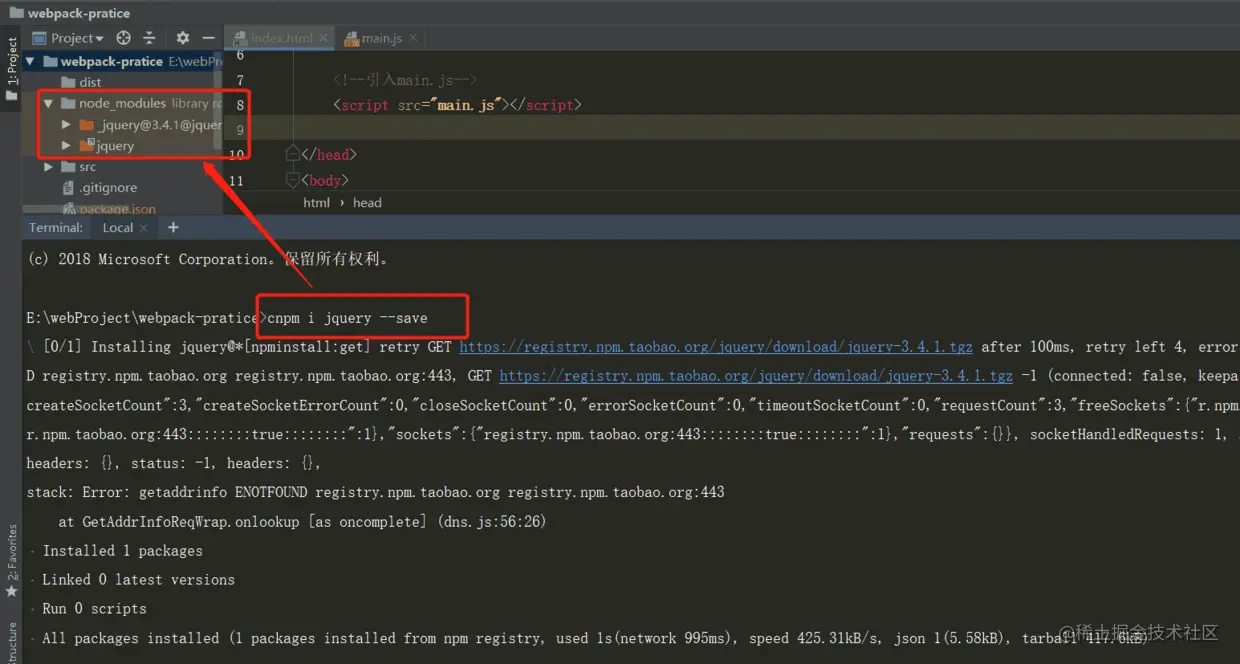The height and width of the screenshot is (664, 1240).
Task: Expand the src folder
Action: pyautogui.click(x=48, y=167)
